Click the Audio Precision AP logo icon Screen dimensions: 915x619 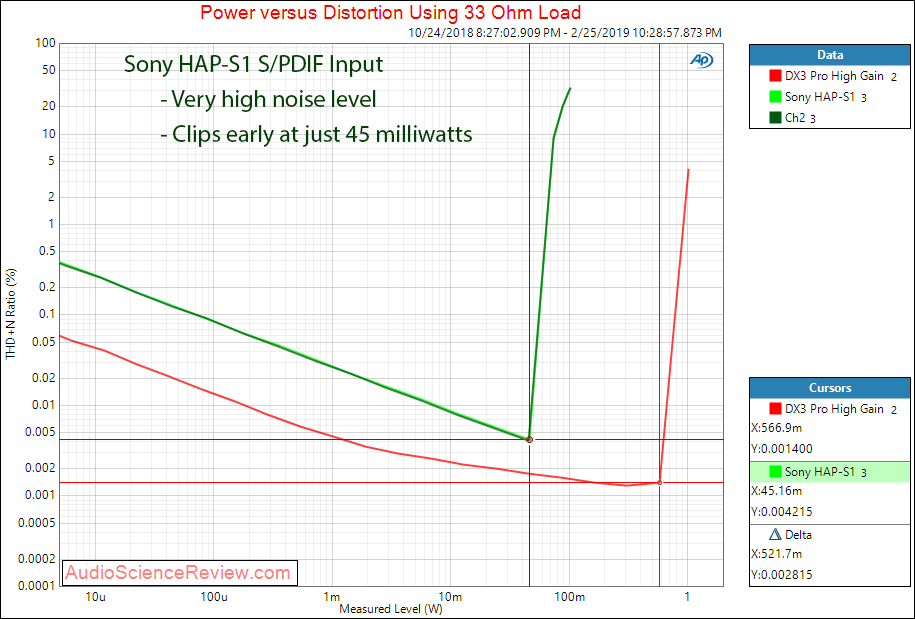701,60
